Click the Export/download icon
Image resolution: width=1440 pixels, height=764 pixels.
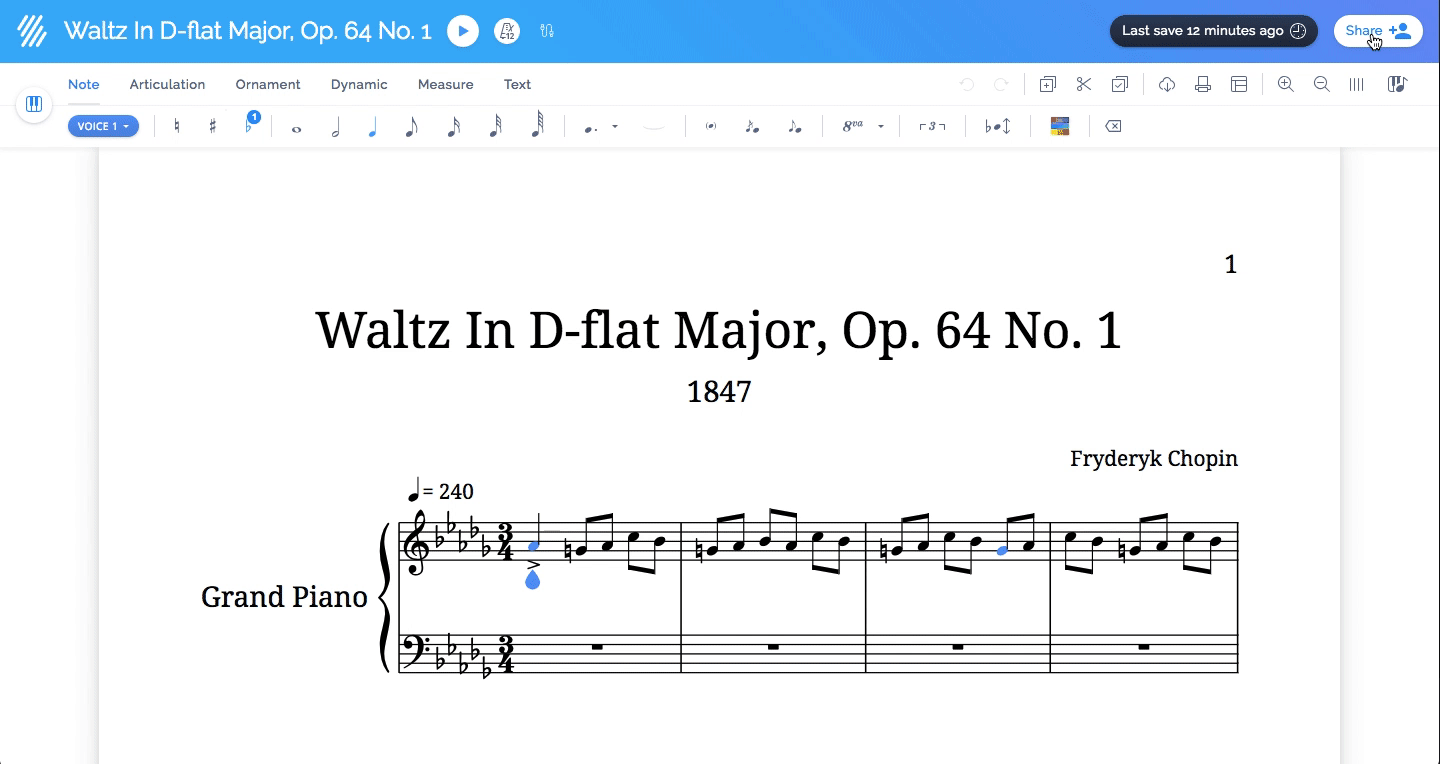click(1167, 84)
